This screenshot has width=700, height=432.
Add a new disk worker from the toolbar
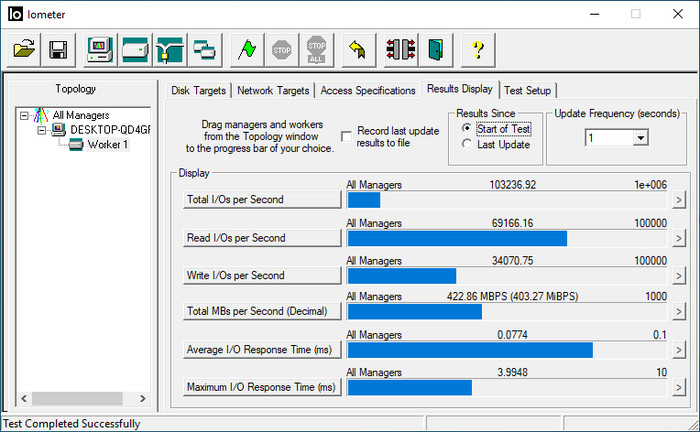pyautogui.click(x=135, y=48)
